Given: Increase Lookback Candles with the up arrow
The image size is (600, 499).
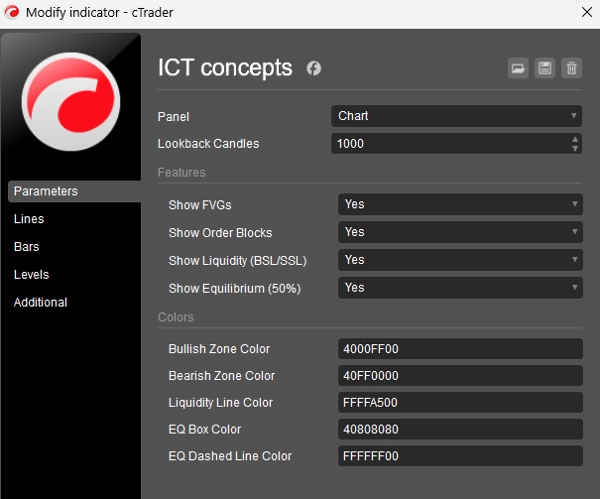Looking at the screenshot, I should pyautogui.click(x=575, y=139).
